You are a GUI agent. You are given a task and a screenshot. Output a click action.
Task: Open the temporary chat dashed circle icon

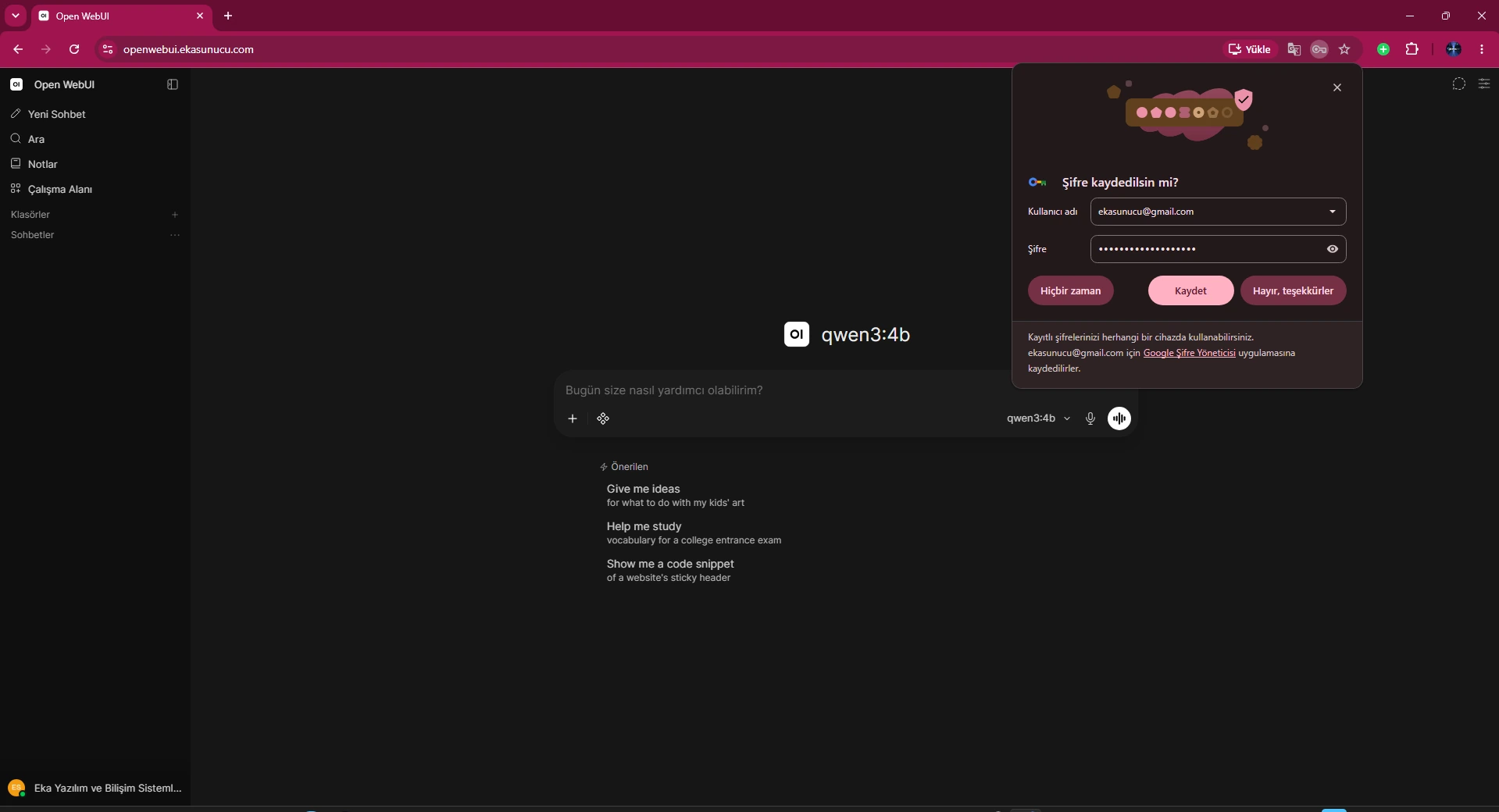[x=1458, y=84]
